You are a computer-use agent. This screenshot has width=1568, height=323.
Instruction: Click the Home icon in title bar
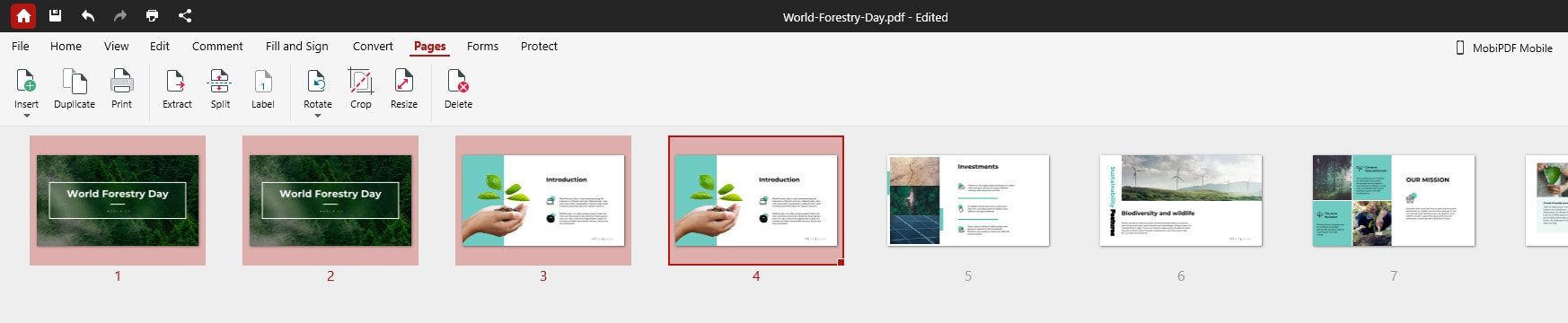22,15
